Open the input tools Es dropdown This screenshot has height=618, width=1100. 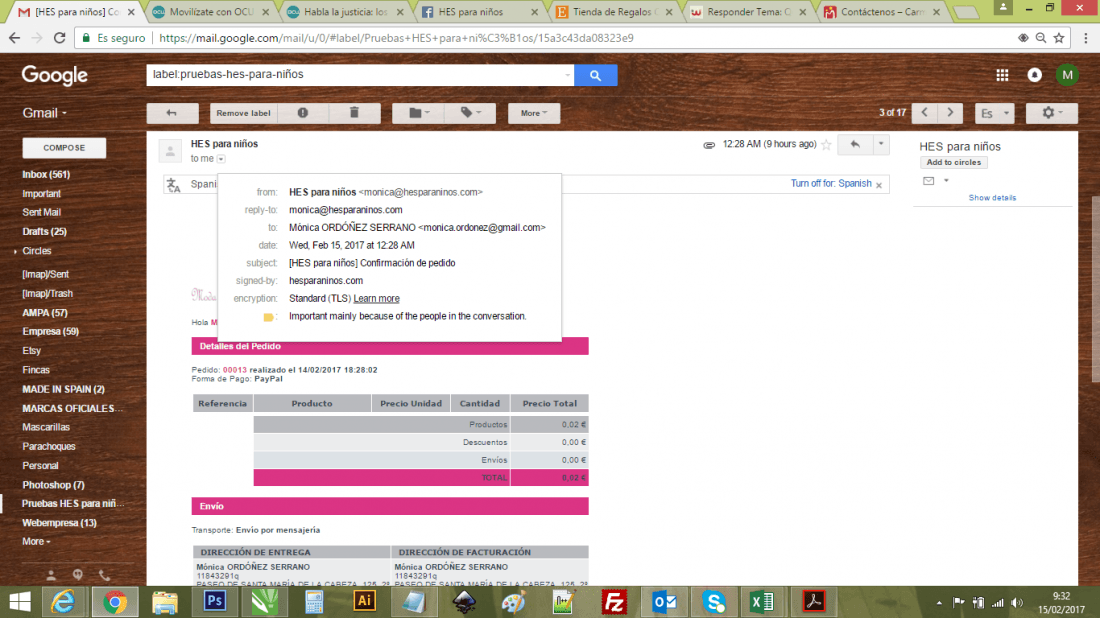coord(995,113)
